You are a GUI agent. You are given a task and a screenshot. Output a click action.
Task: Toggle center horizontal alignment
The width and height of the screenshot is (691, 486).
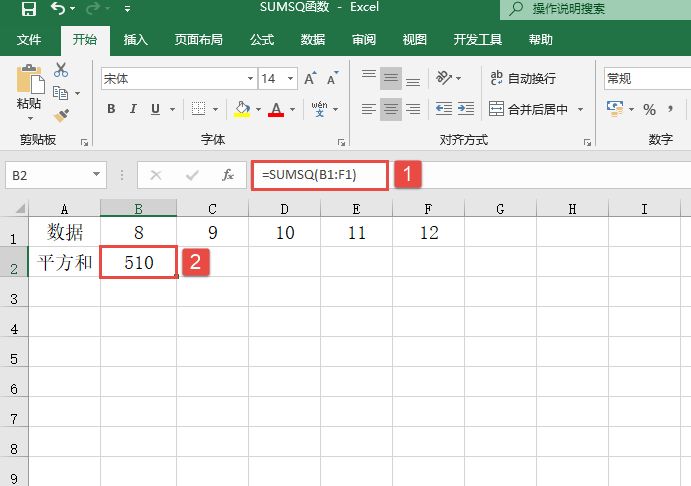[390, 109]
